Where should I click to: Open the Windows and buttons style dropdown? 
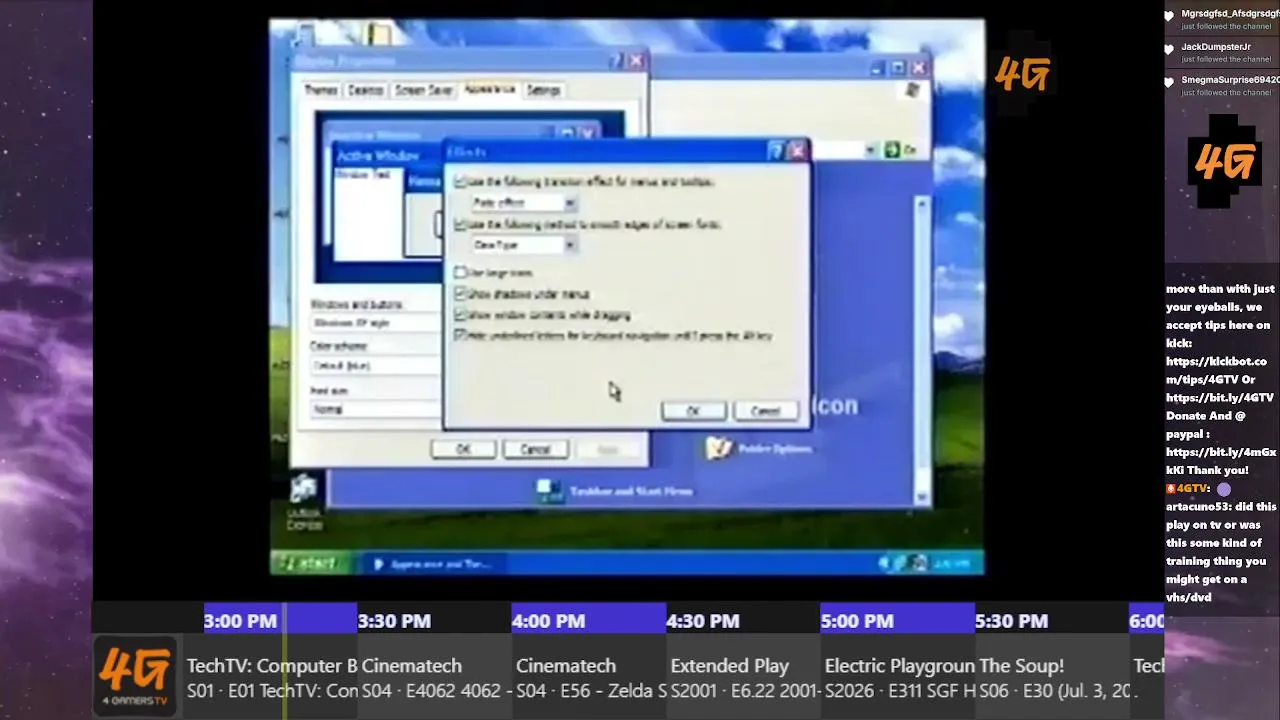coord(376,323)
